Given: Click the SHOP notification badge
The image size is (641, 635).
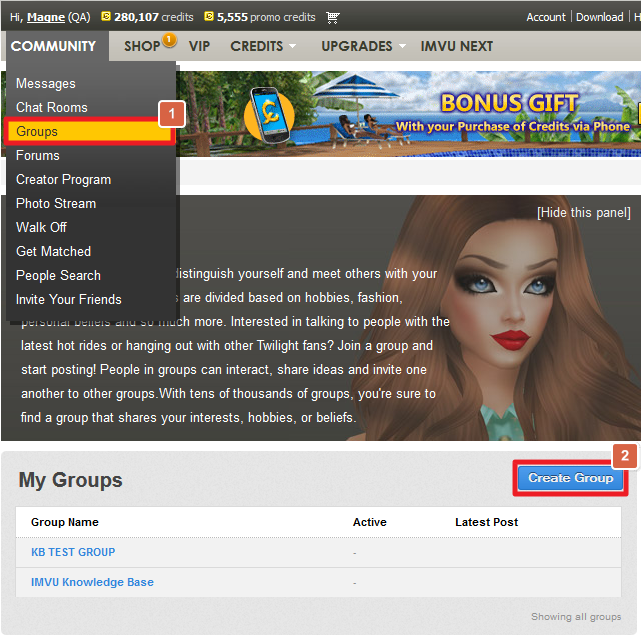Looking at the screenshot, I should click(x=169, y=40).
